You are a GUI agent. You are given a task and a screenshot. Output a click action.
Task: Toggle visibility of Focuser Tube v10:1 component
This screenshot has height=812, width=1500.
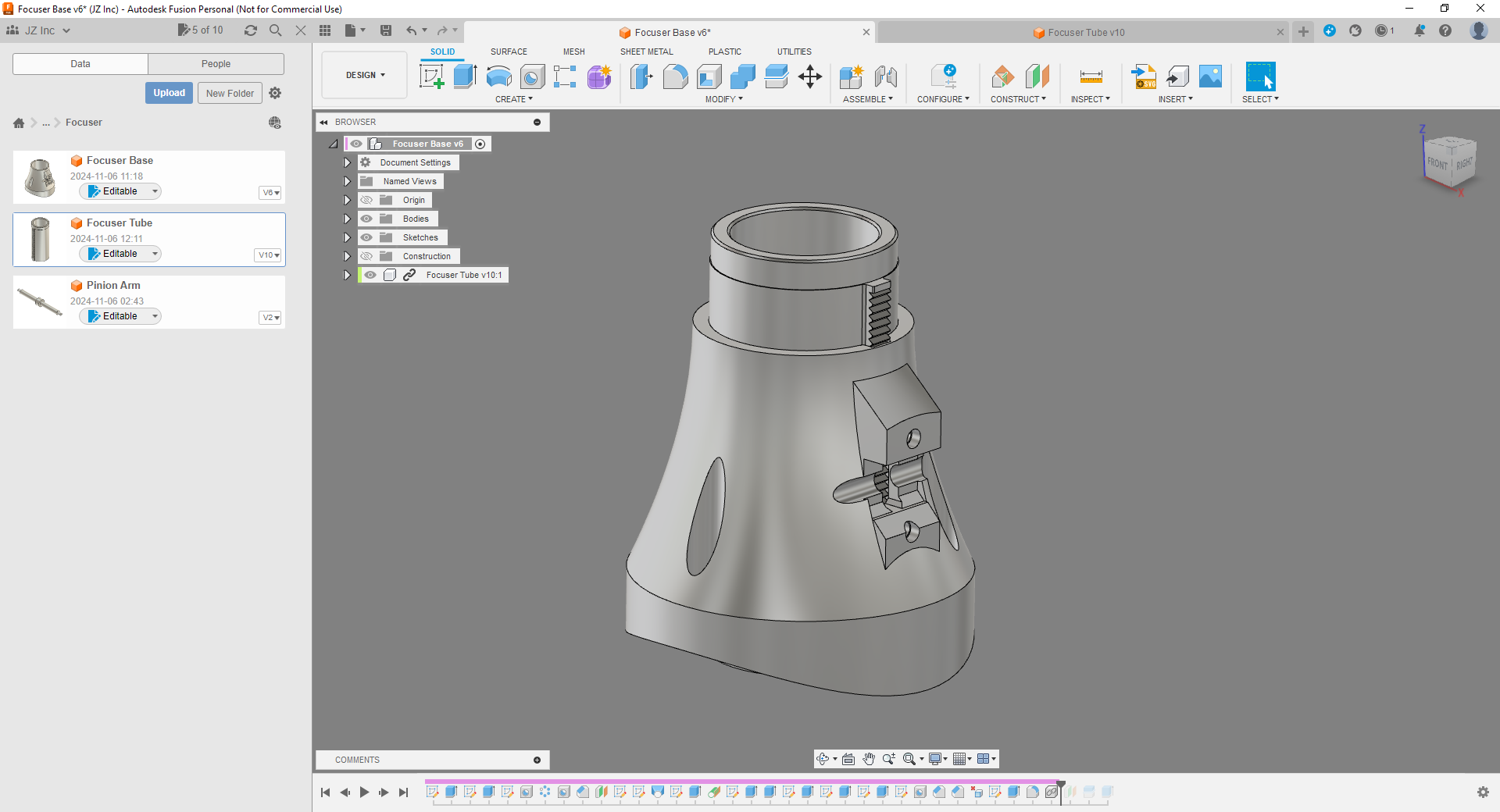pos(370,275)
